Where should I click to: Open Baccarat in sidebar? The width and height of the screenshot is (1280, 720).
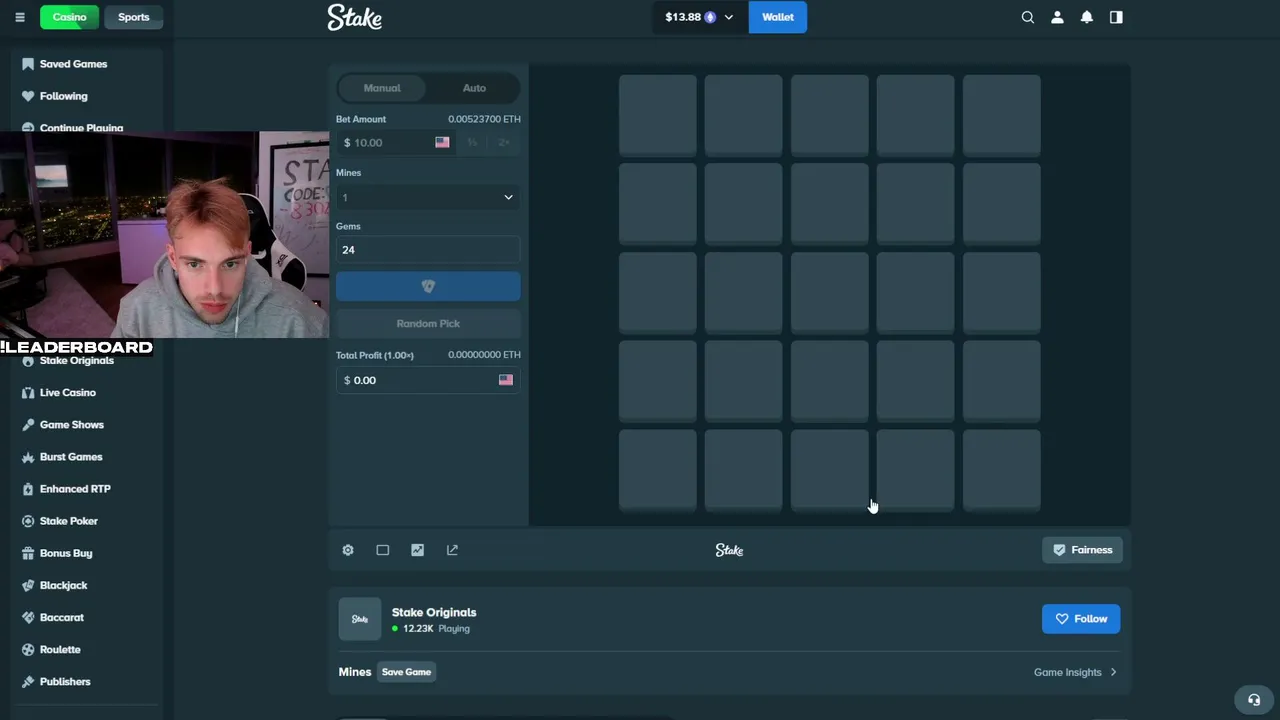pos(62,617)
